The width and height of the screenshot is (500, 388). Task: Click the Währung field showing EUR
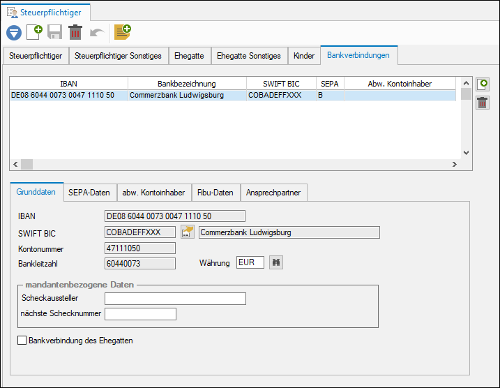(250, 262)
